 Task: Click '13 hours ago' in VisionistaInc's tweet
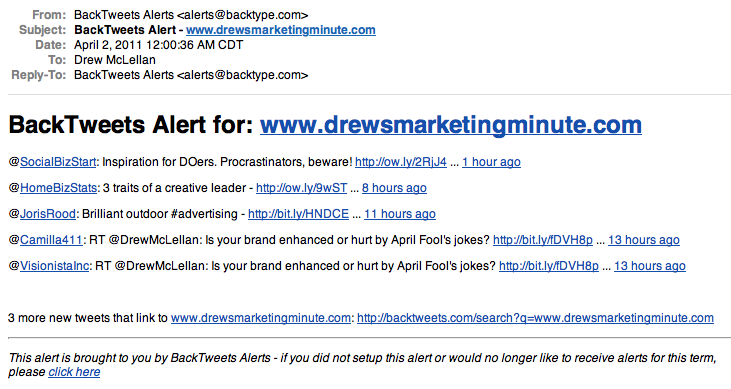[x=650, y=266]
